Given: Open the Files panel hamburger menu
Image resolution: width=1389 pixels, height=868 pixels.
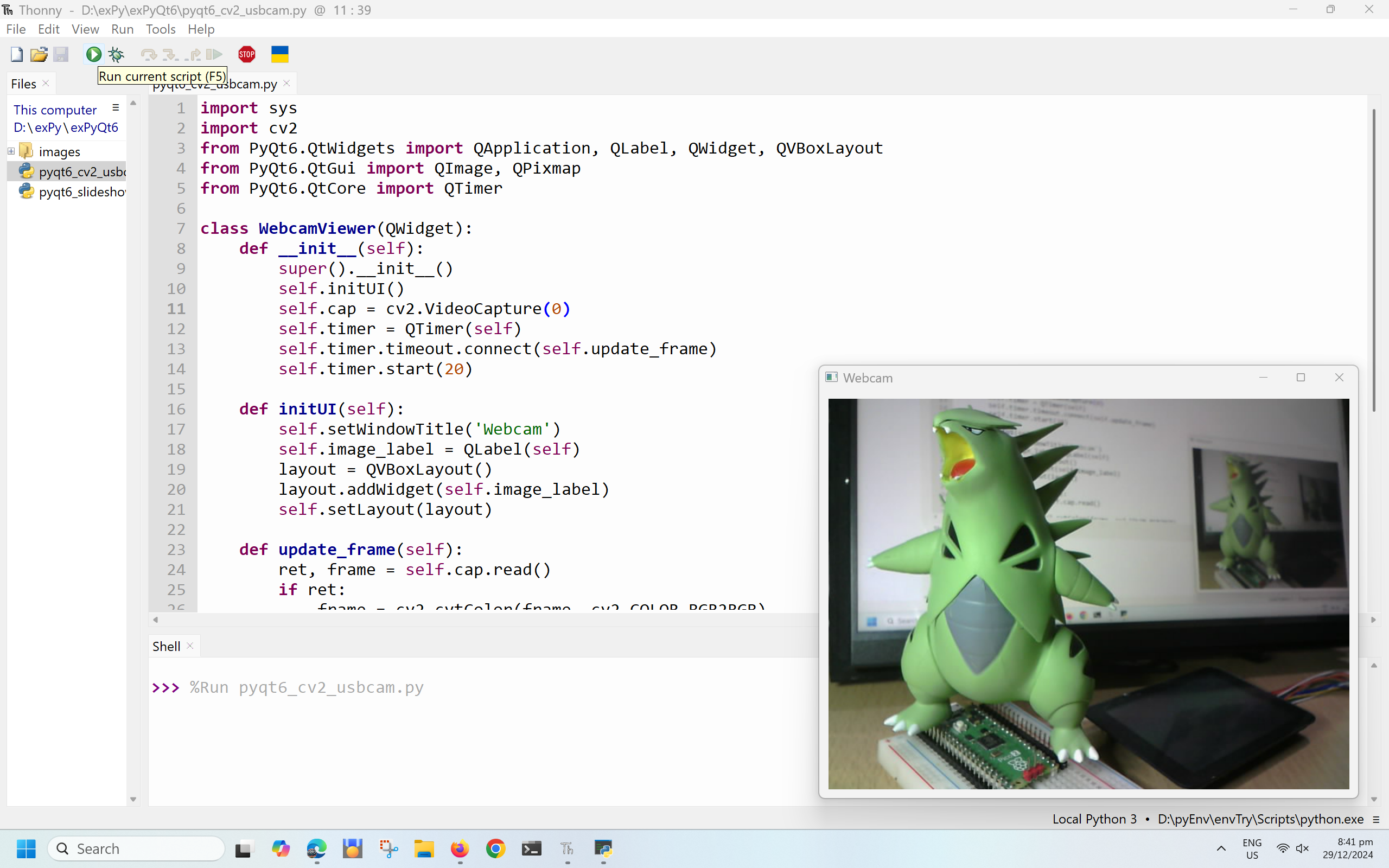Looking at the screenshot, I should [x=116, y=108].
